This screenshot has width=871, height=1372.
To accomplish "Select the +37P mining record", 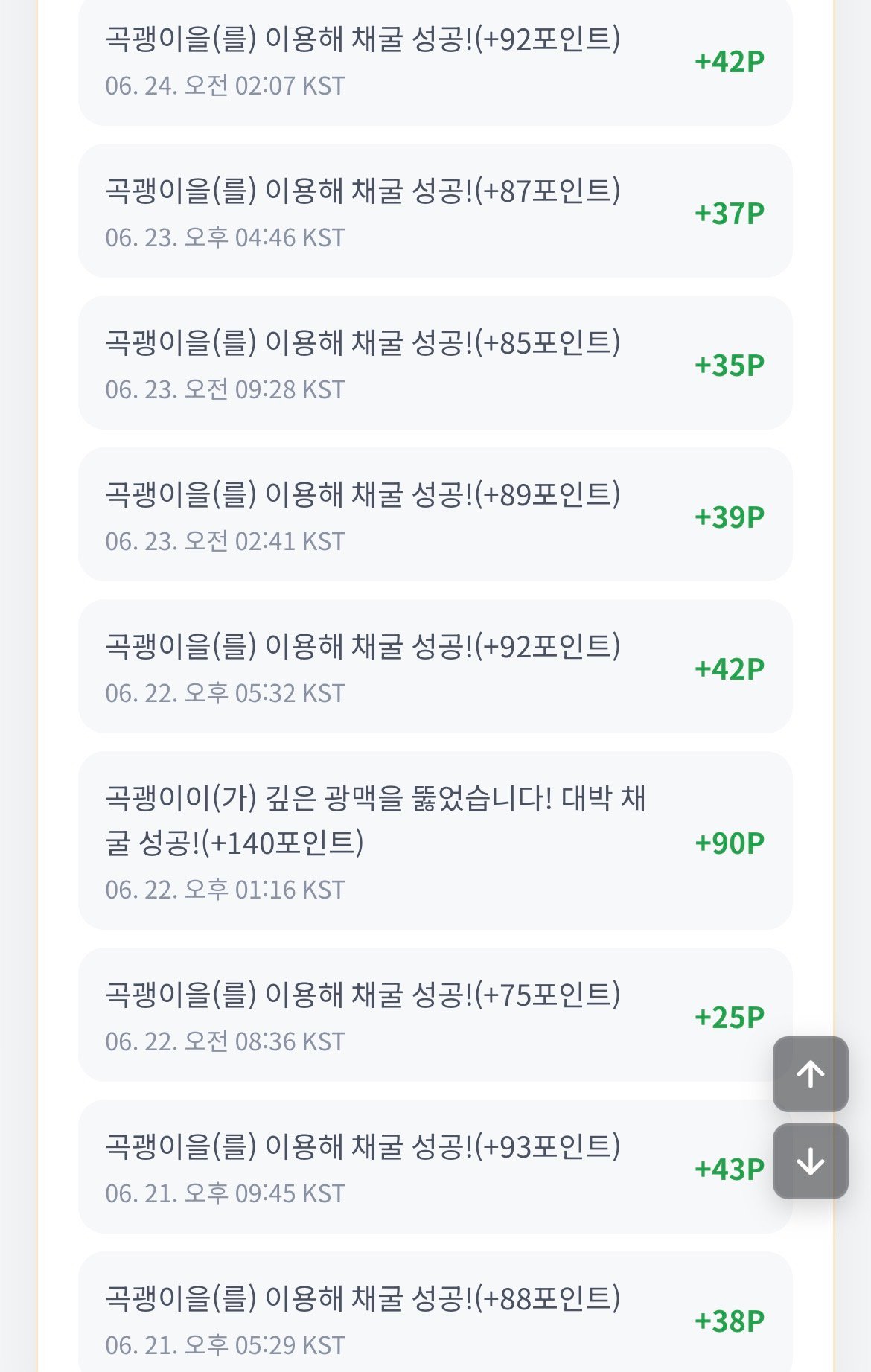I will [435, 211].
